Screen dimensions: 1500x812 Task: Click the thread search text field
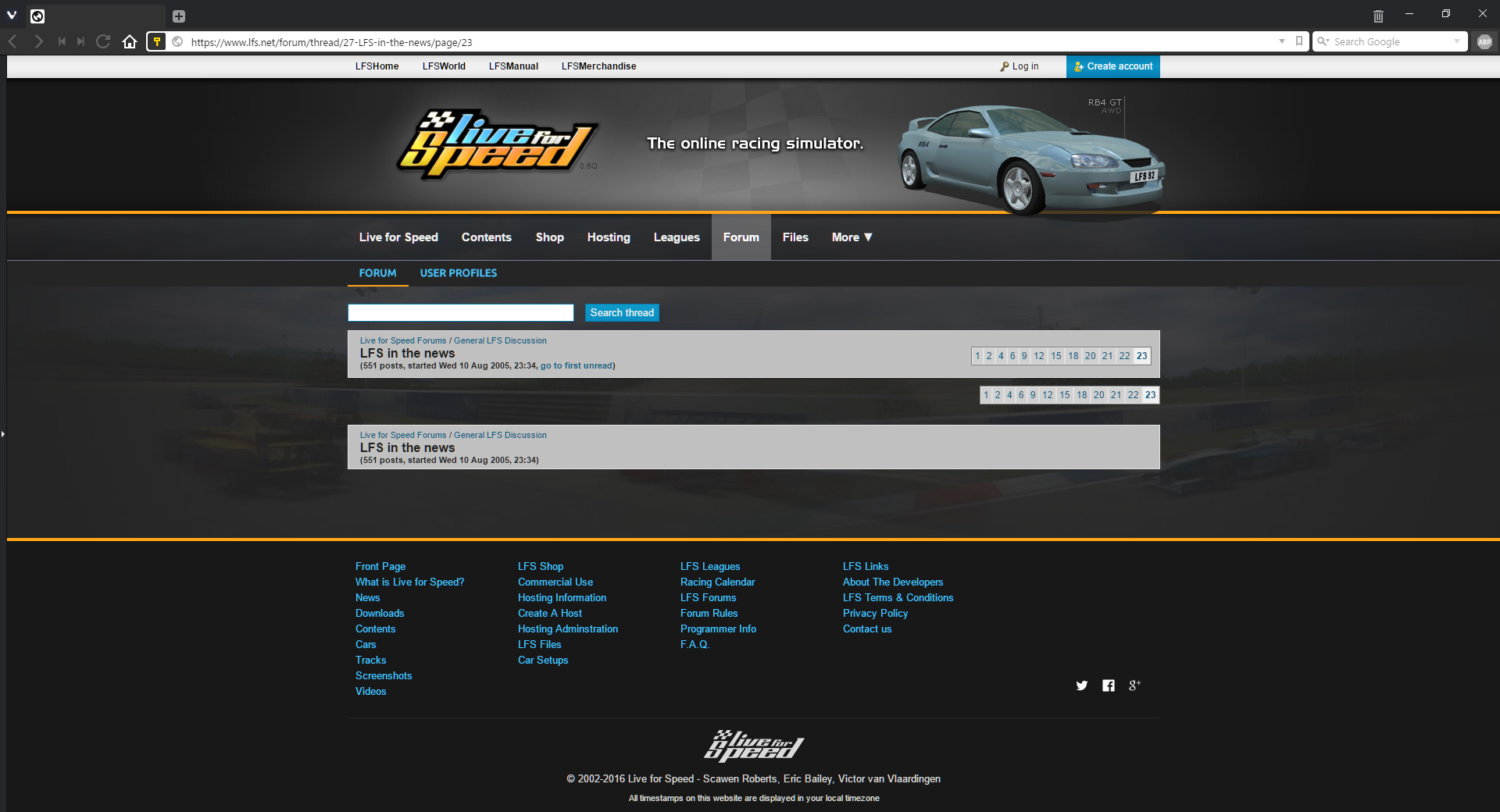coord(461,313)
